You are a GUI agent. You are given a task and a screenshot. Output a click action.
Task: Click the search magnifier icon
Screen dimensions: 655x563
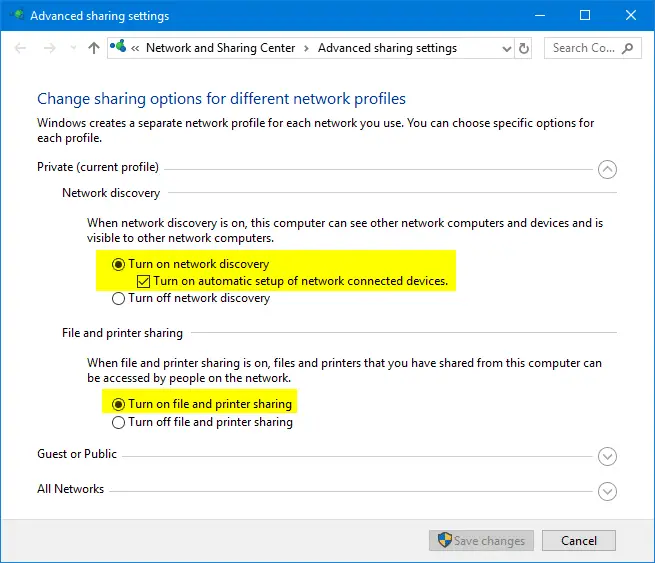[627, 48]
